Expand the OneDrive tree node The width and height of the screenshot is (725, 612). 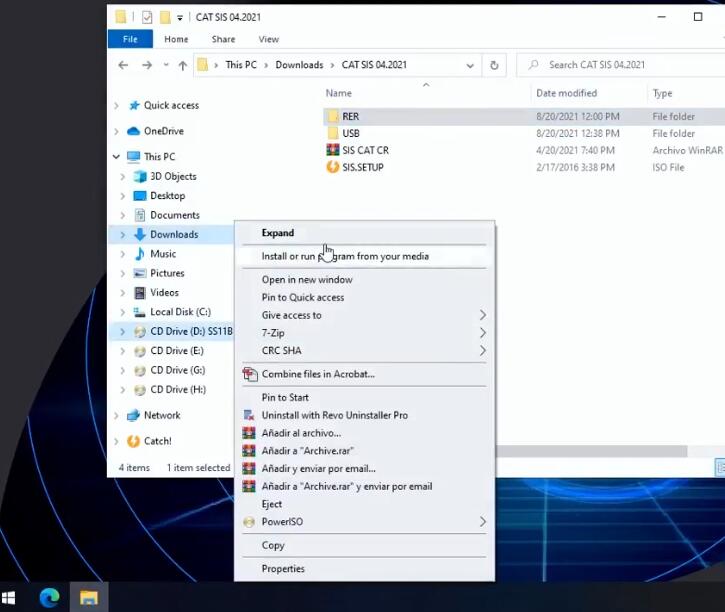coord(117,132)
